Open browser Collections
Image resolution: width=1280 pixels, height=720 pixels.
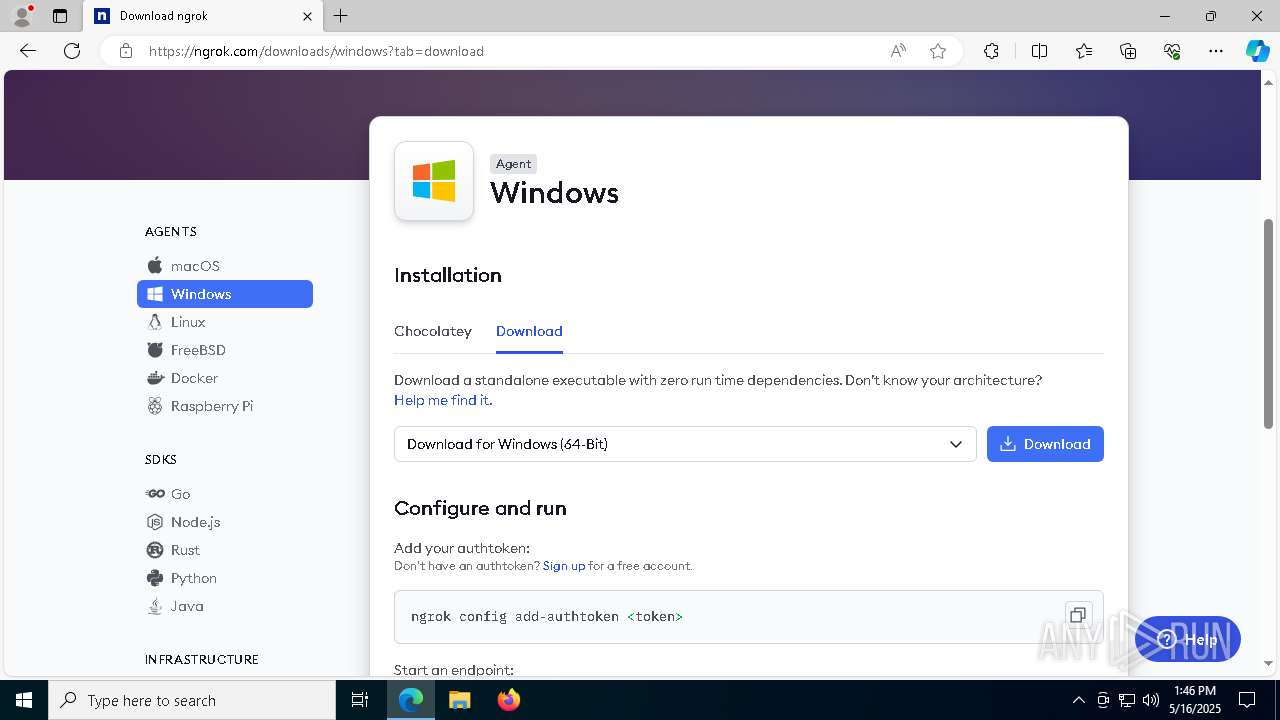coord(1128,51)
